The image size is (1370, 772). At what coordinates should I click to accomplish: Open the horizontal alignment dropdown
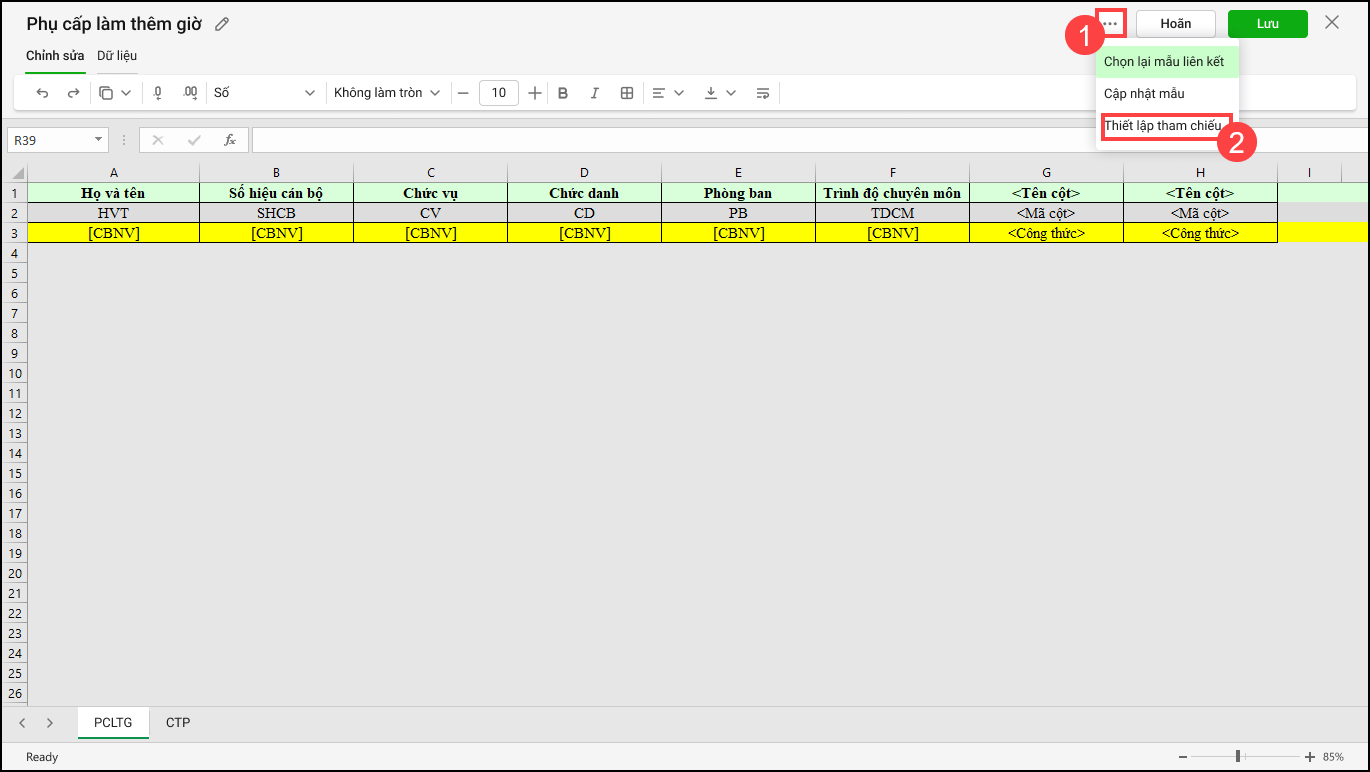(x=667, y=93)
